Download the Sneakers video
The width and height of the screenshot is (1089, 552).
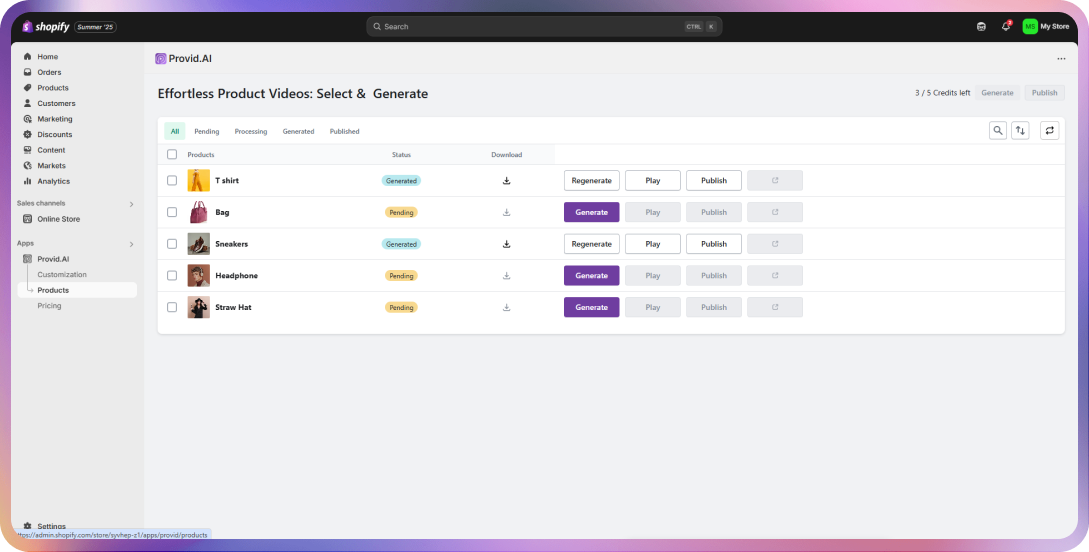tap(506, 244)
